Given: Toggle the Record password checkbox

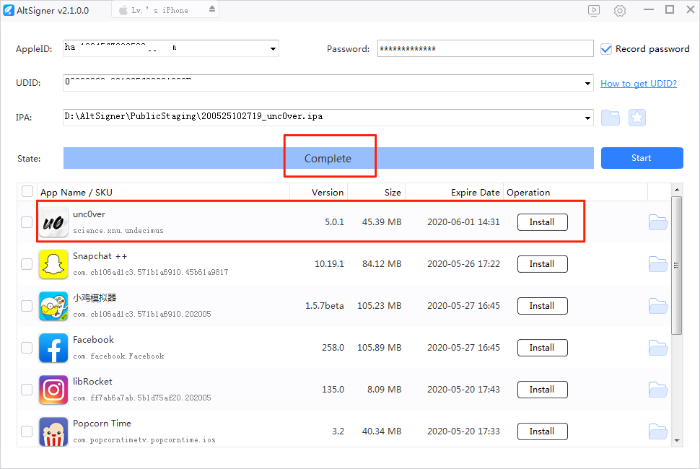Looking at the screenshot, I should coord(606,49).
